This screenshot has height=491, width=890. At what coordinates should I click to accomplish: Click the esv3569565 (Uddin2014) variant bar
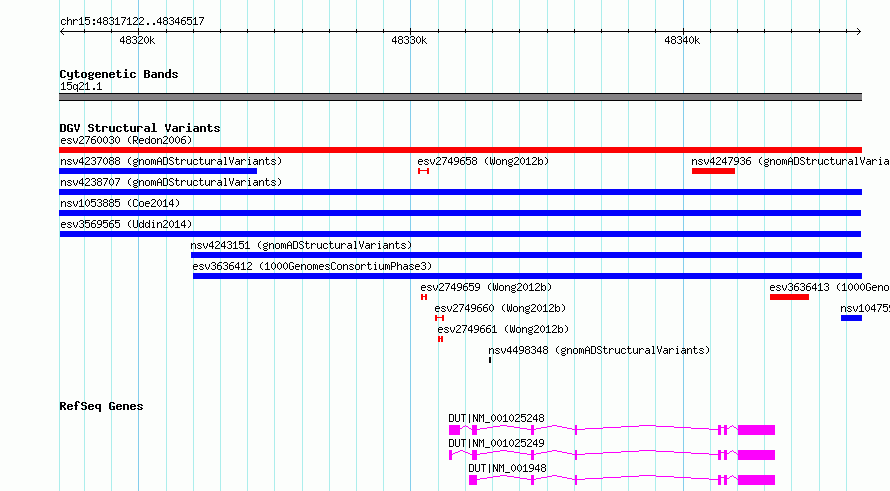[460, 234]
